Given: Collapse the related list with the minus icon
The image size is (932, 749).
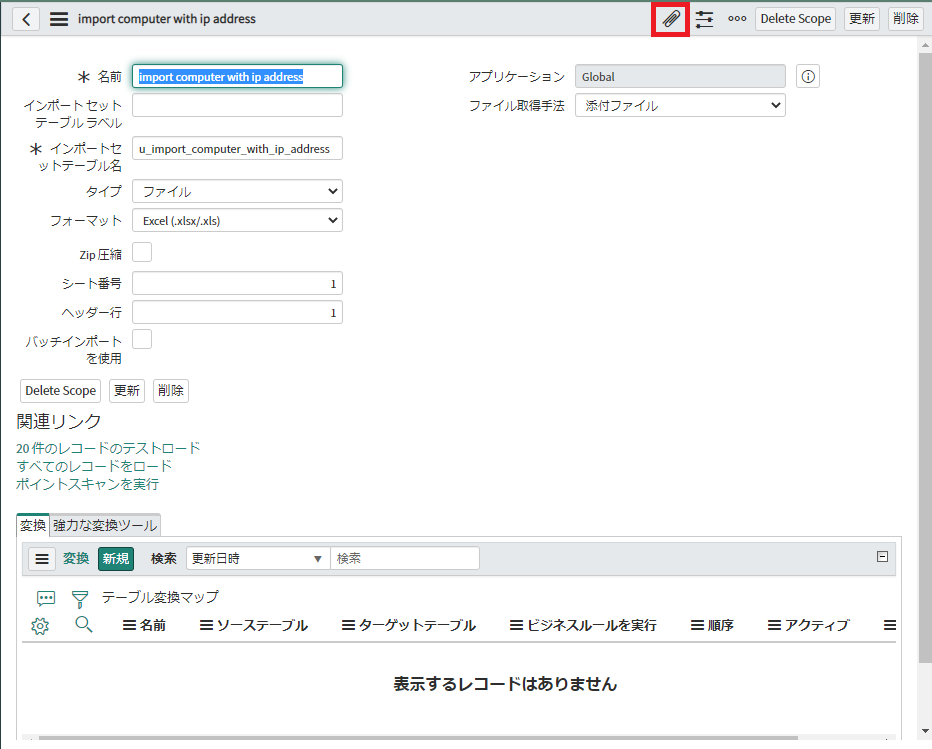Looking at the screenshot, I should click(x=883, y=556).
